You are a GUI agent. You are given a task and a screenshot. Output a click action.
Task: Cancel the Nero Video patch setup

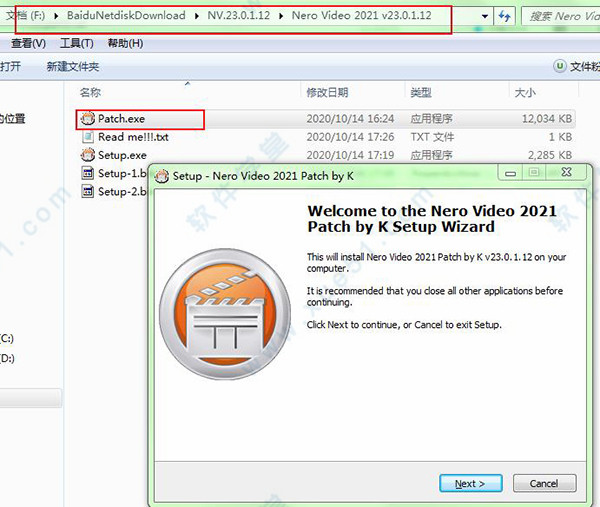coord(544,483)
